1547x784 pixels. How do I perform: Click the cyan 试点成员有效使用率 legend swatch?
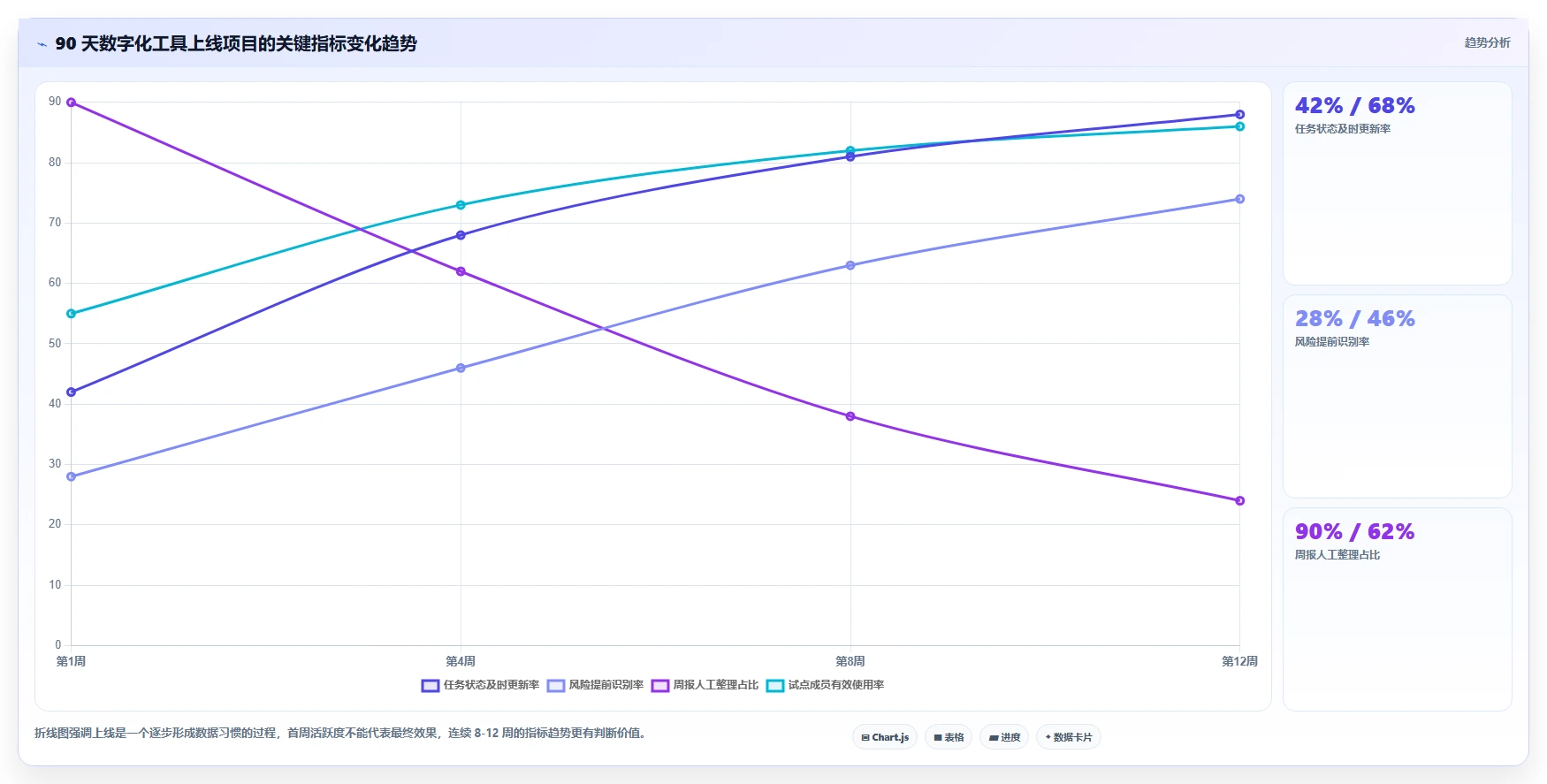click(775, 686)
